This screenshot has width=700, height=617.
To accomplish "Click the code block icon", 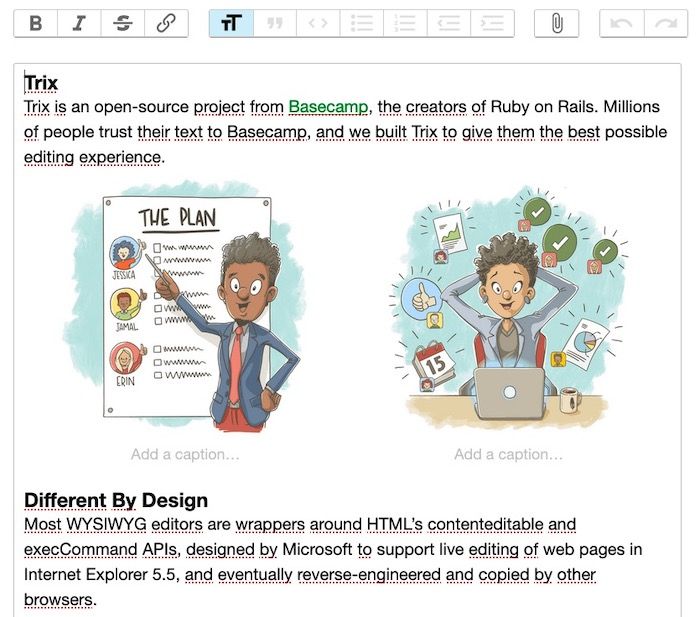I will point(318,24).
